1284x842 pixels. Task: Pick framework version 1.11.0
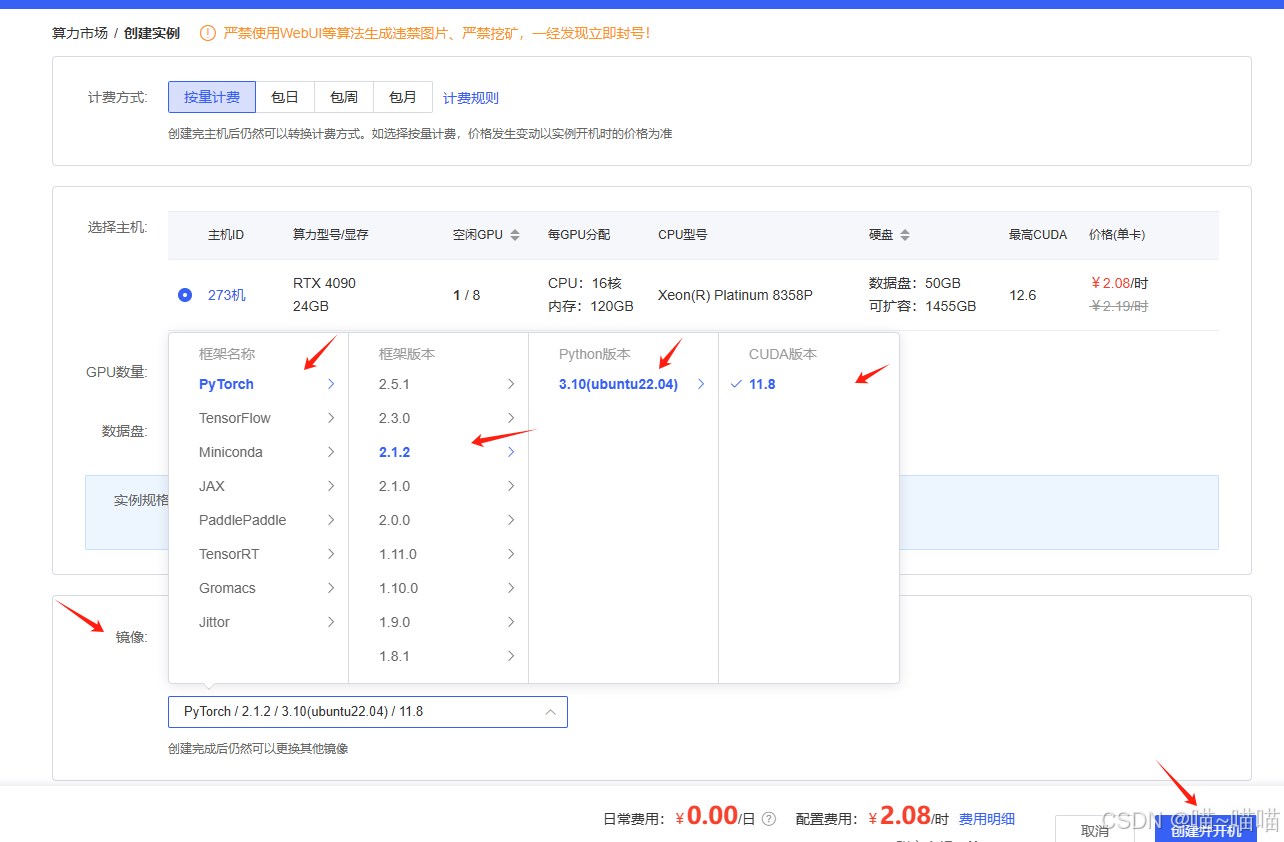pos(398,554)
